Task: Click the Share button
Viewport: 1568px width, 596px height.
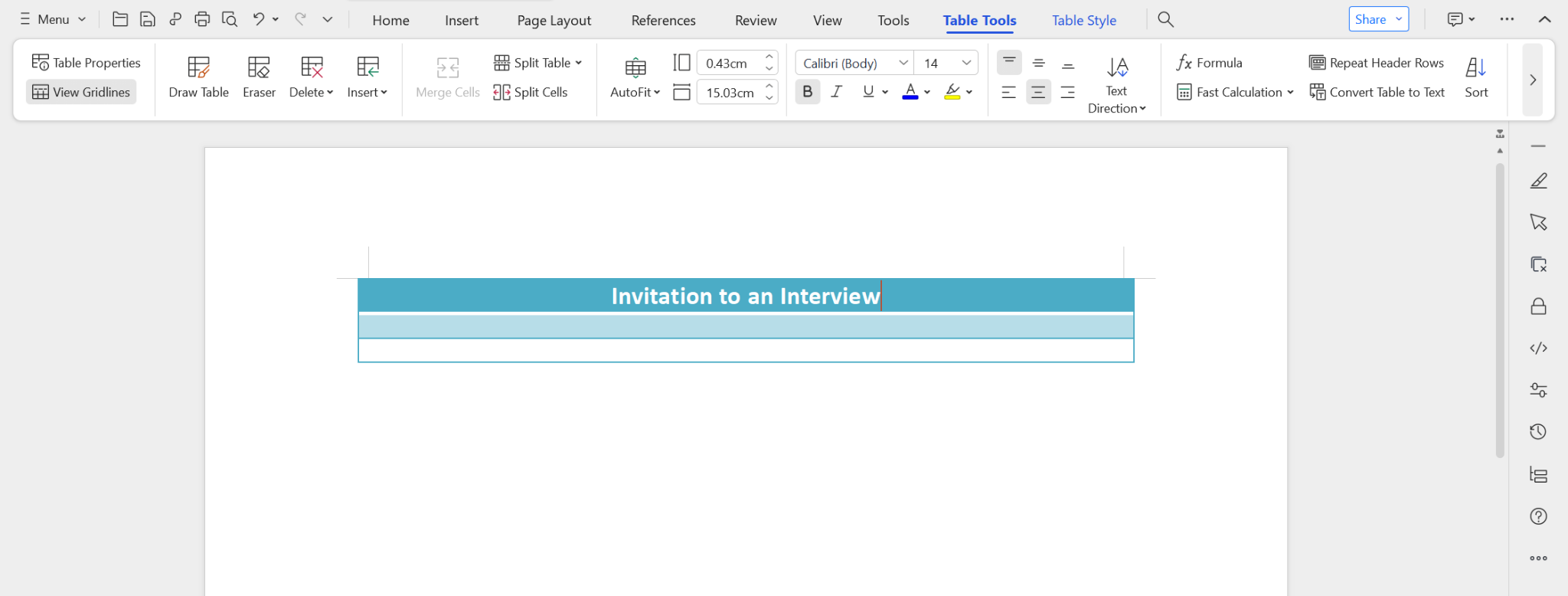Action: 1370,19
